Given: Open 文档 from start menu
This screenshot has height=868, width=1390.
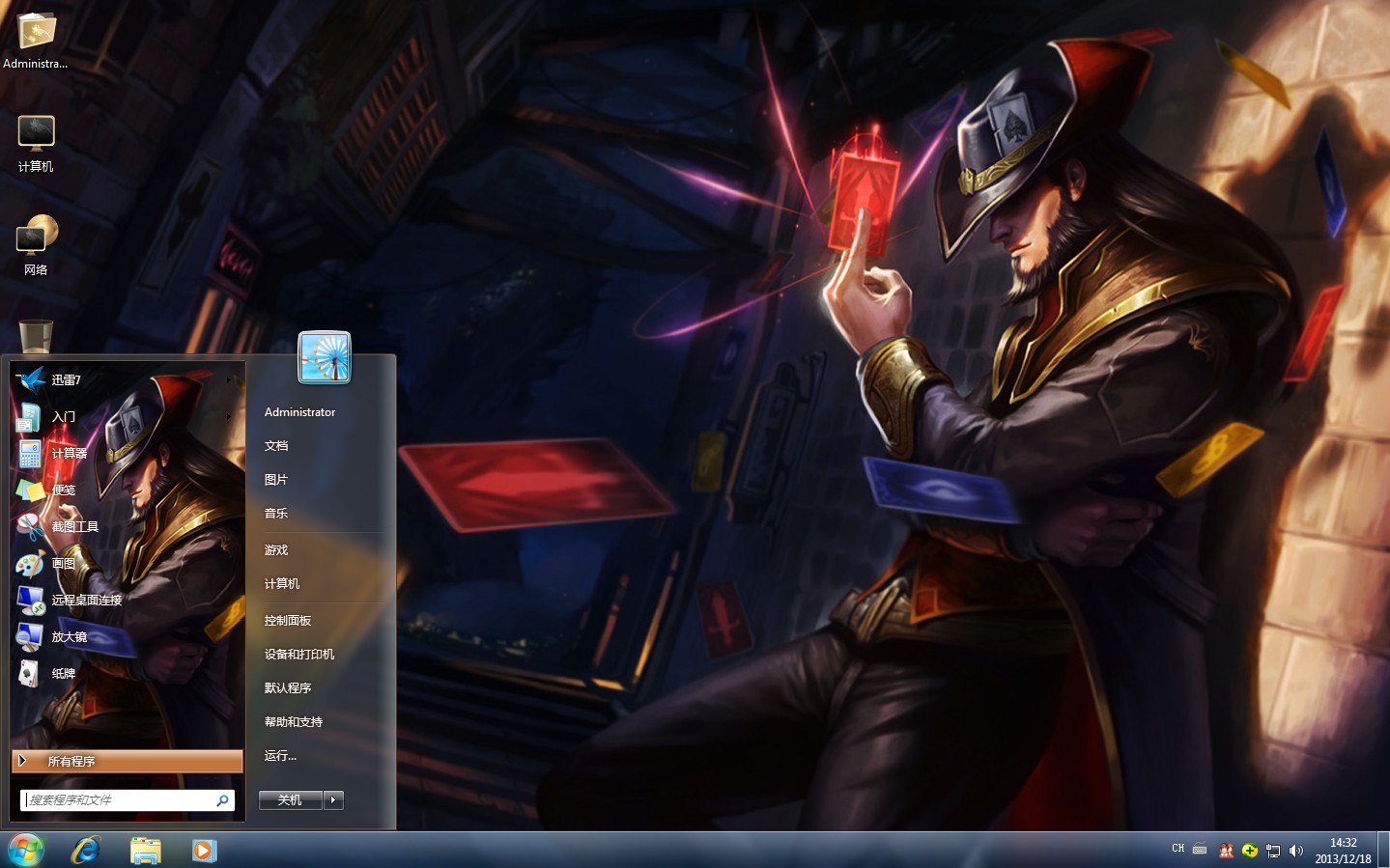Looking at the screenshot, I should click(x=276, y=445).
